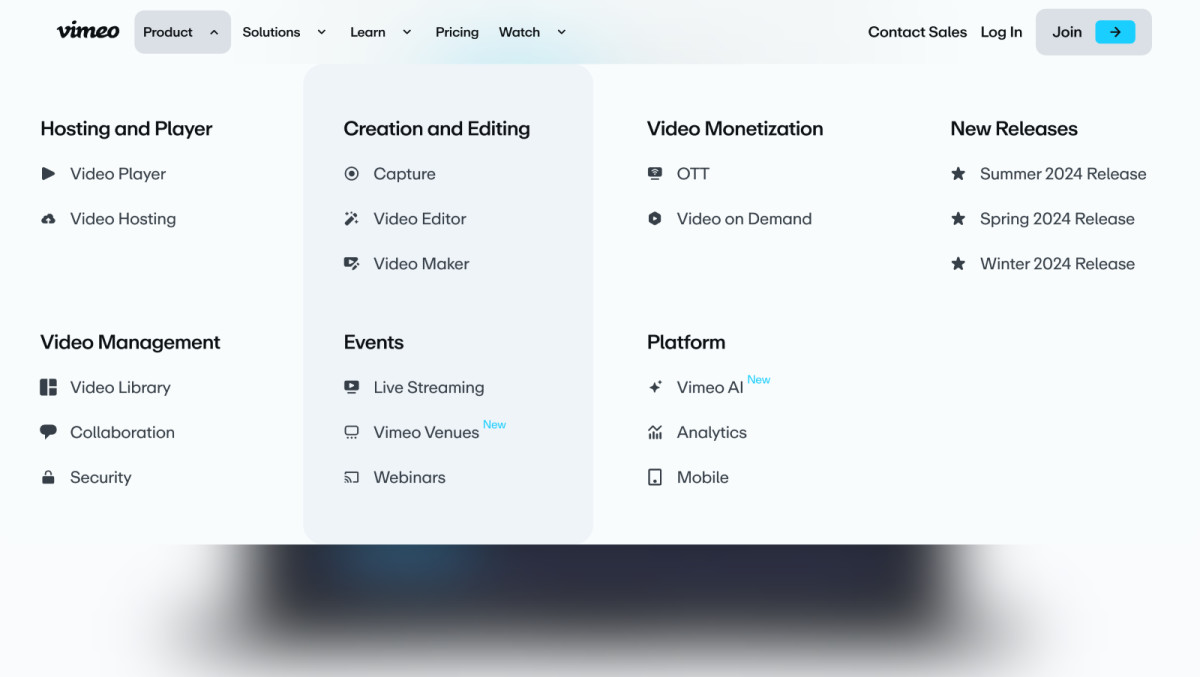Click Log In
Screen dimensions: 1200x677
click(1001, 32)
